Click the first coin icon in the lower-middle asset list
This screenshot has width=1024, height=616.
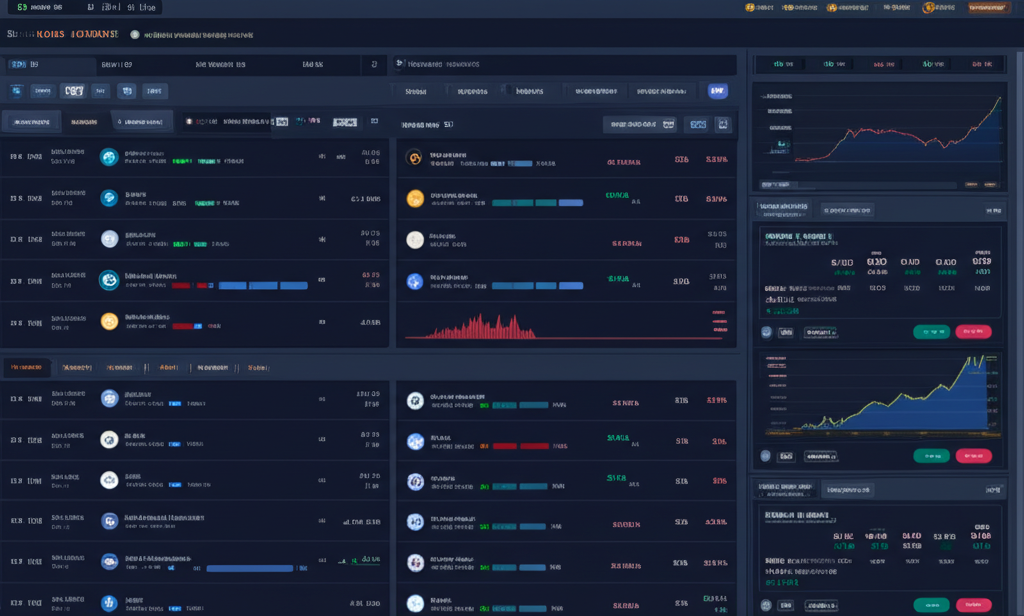[415, 401]
